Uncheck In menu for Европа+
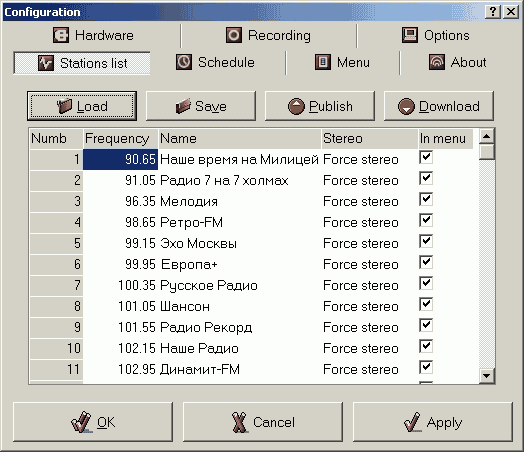The image size is (524, 452). point(426,263)
